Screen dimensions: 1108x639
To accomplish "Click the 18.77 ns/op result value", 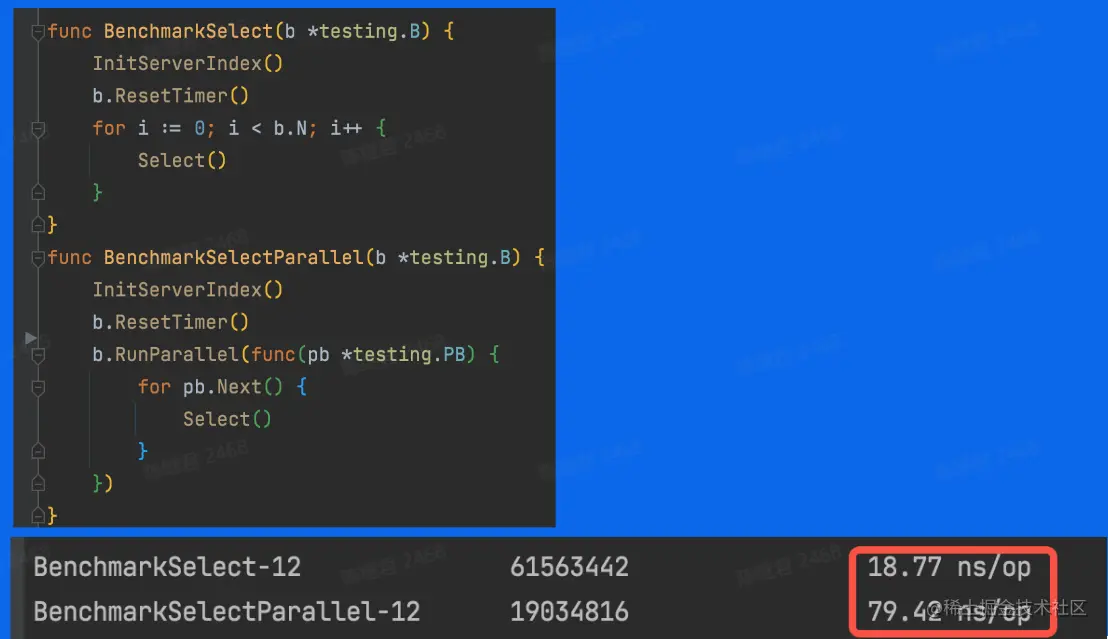I will click(x=949, y=567).
